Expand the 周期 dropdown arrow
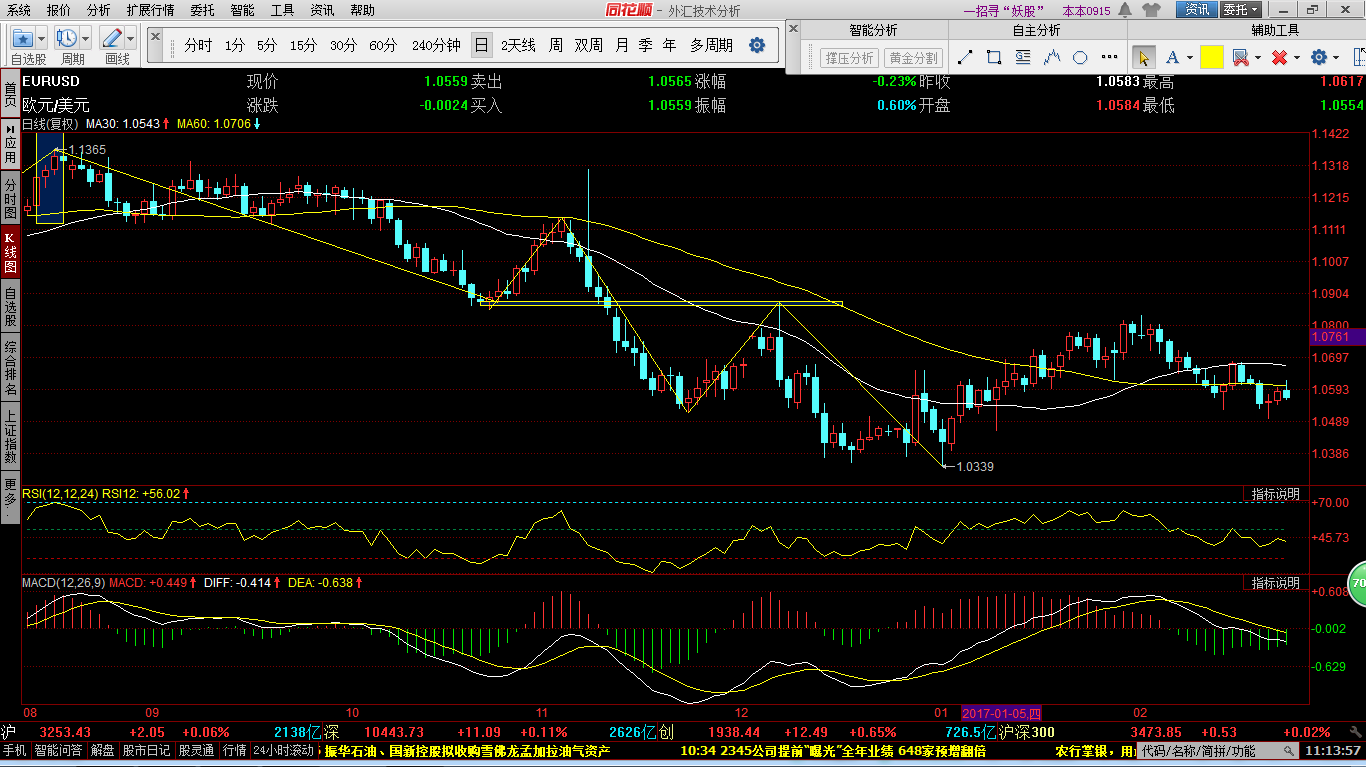Image resolution: width=1366 pixels, height=767 pixels. (85, 39)
